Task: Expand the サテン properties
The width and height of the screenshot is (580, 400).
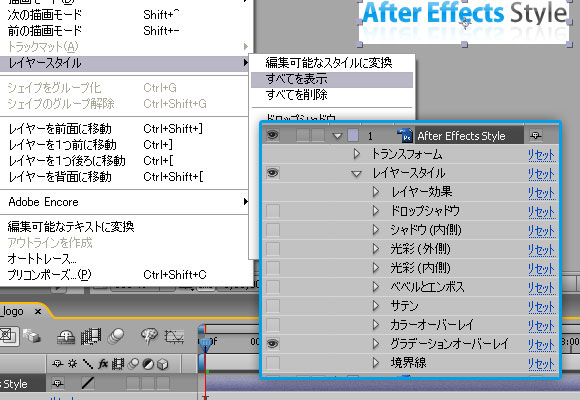Action: 376,306
